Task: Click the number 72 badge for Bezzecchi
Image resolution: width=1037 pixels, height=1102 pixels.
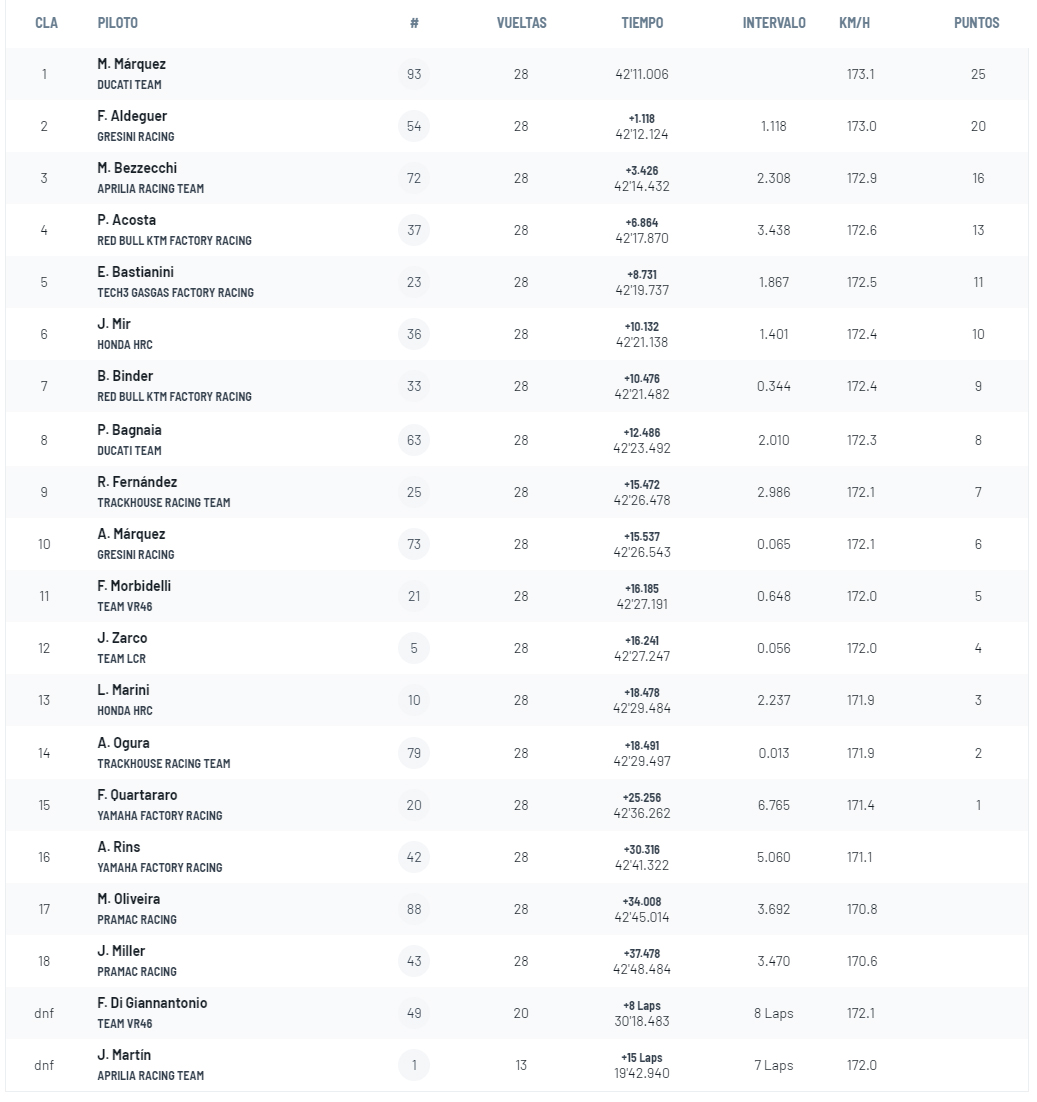Action: (x=414, y=178)
